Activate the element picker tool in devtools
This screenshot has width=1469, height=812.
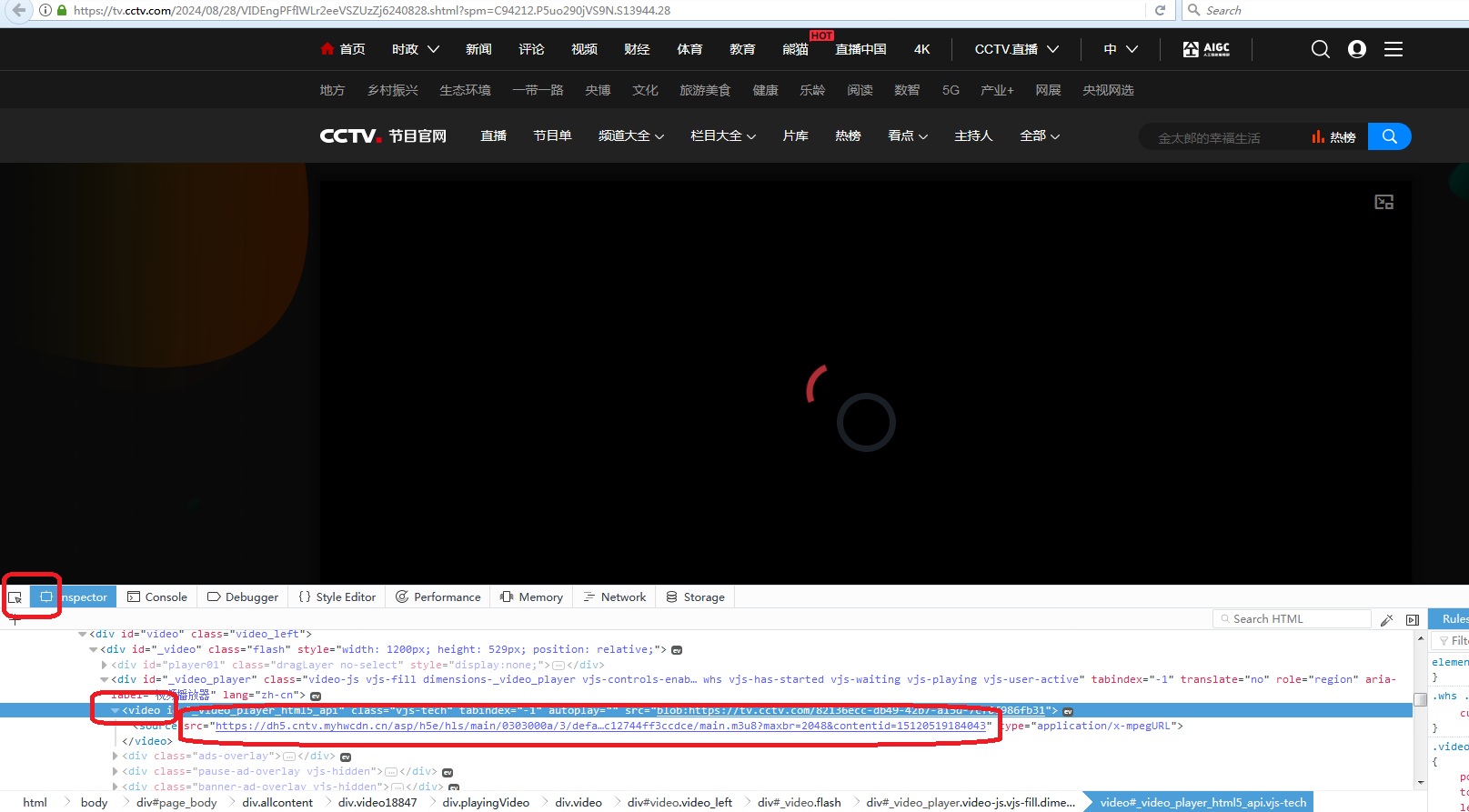click(15, 597)
